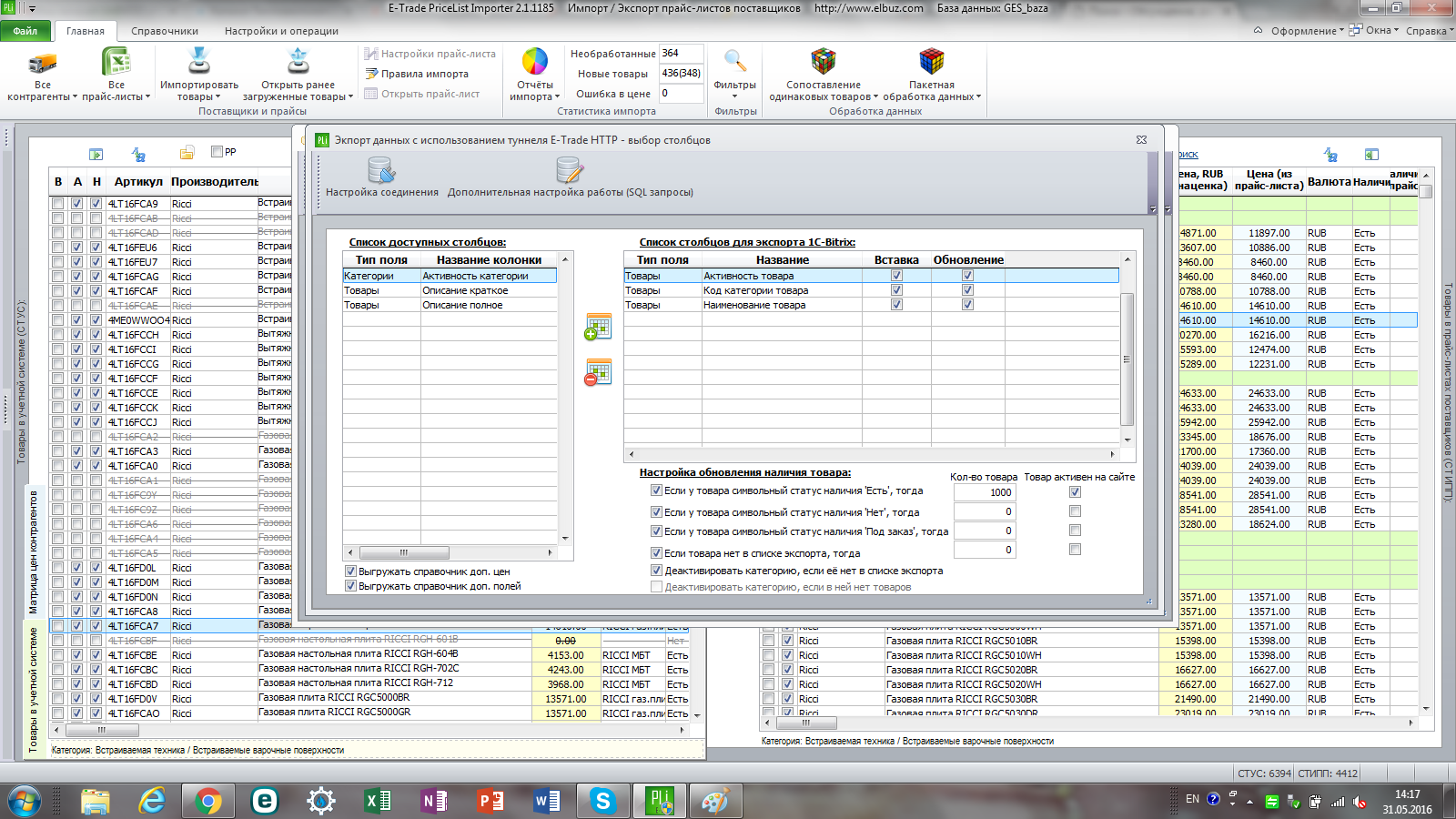Image resolution: width=1456 pixels, height=819 pixels.
Task: Expand the Все прайс-листы dropdown arrow
Action: click(147, 96)
